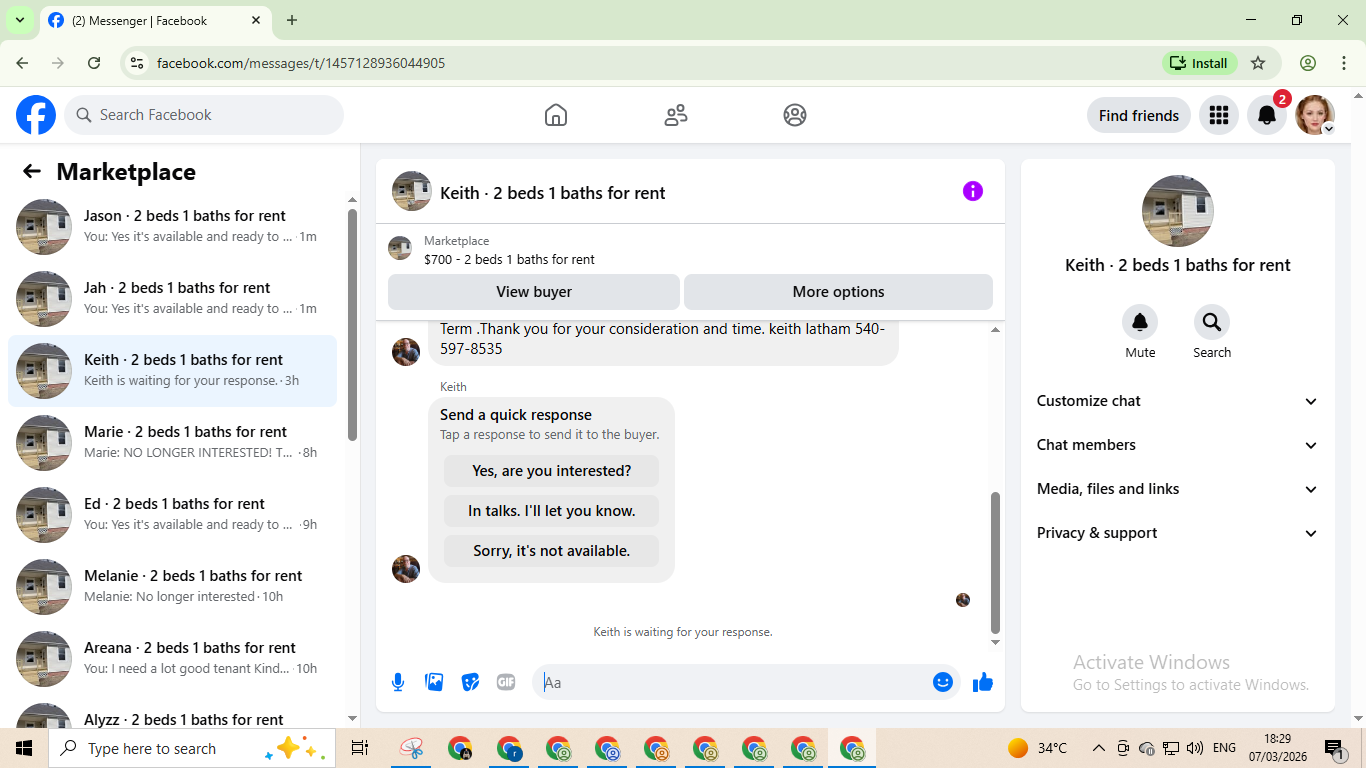Image resolution: width=1366 pixels, height=768 pixels.
Task: Record a voice clip with the microphone
Action: [398, 682]
